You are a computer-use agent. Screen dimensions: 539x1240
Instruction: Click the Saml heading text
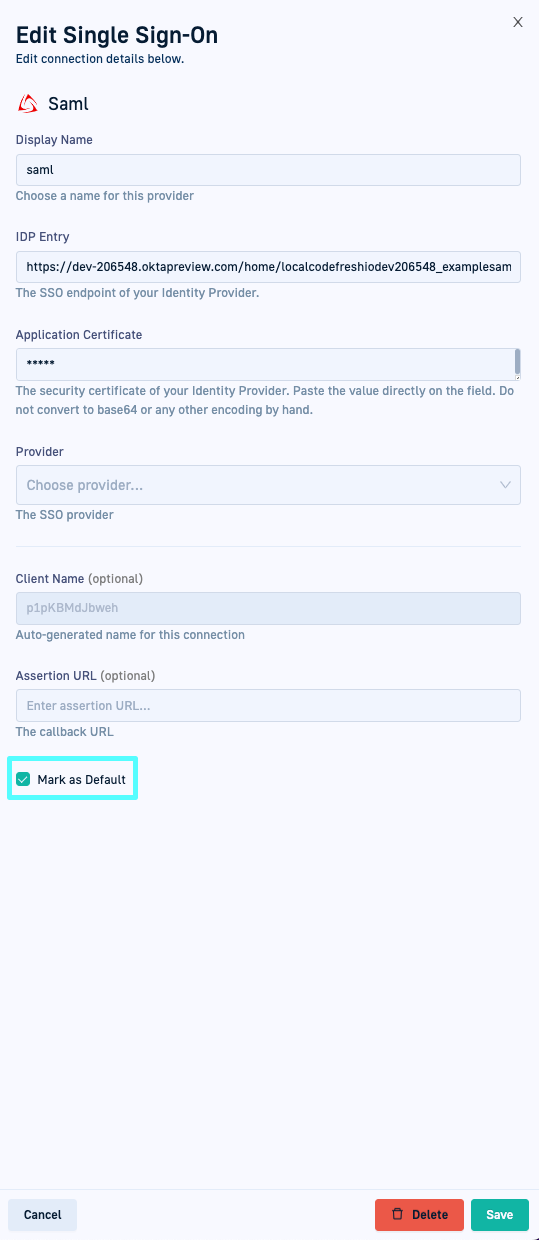coord(68,103)
